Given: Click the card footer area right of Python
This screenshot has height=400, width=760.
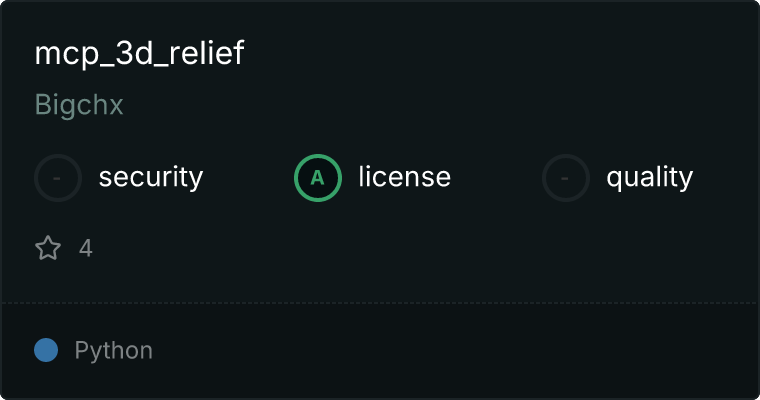Looking at the screenshot, I should tap(456, 351).
